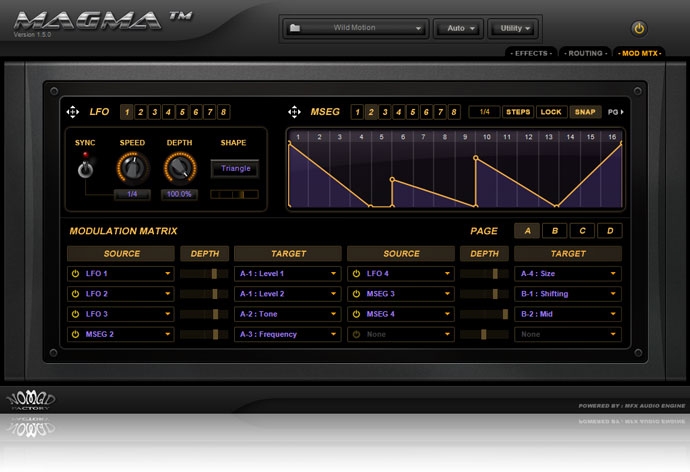690x472 pixels.
Task: Select modulation matrix page A
Action: point(527,231)
